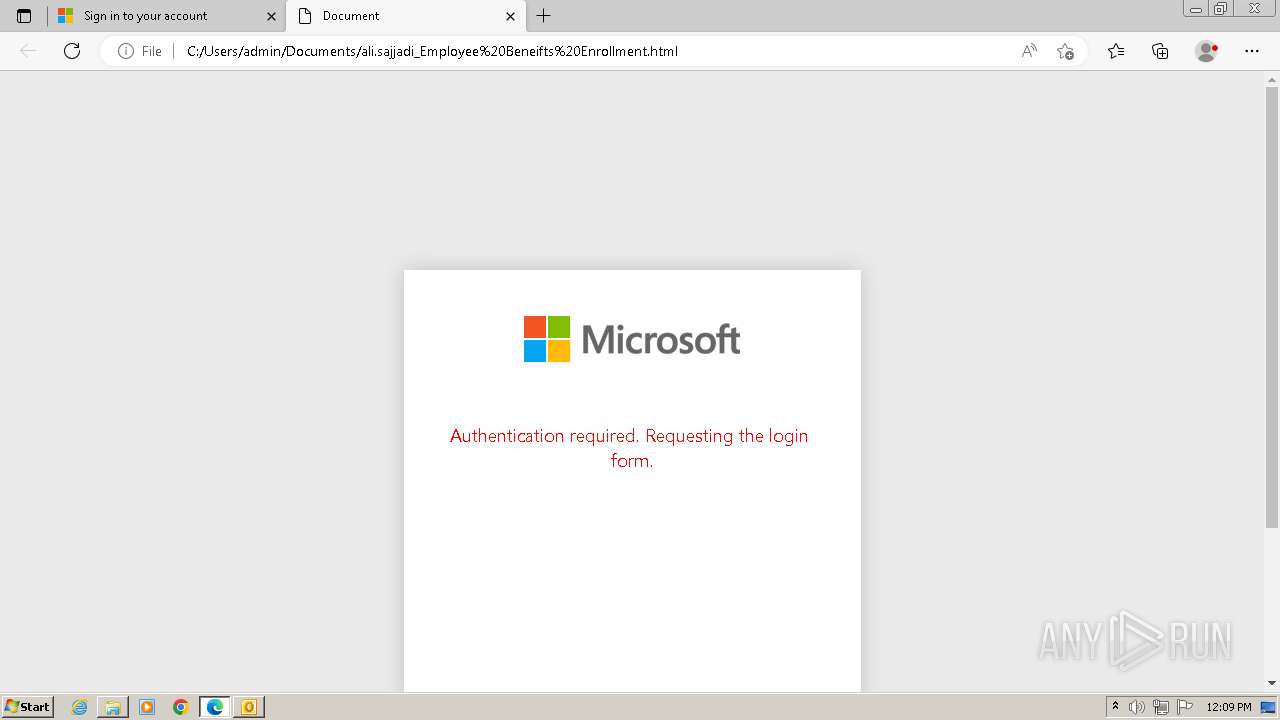
Task: Click the scrollbar up arrow
Action: 1272,78
